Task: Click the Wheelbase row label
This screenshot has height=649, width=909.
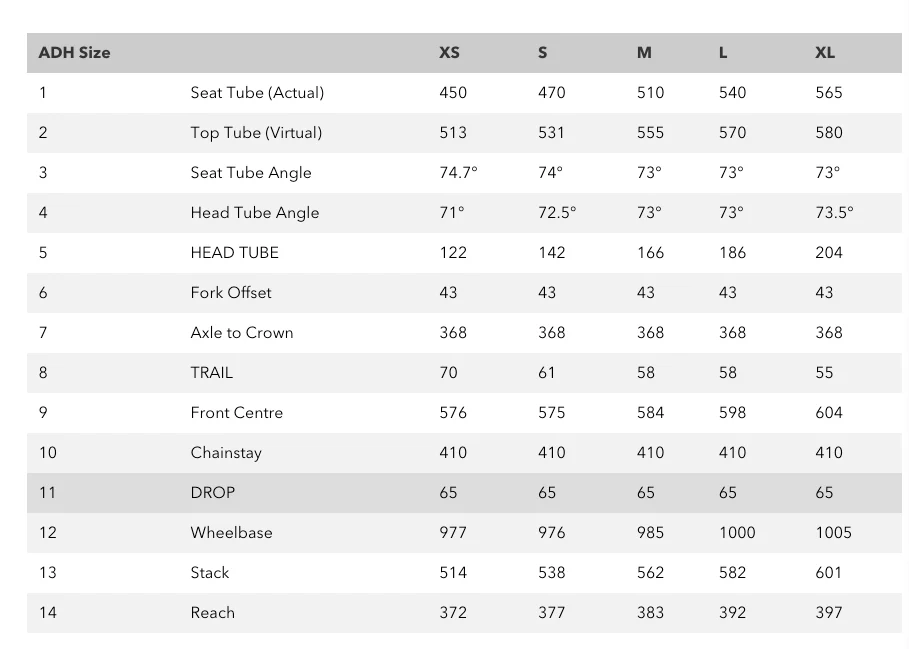Action: tap(231, 532)
